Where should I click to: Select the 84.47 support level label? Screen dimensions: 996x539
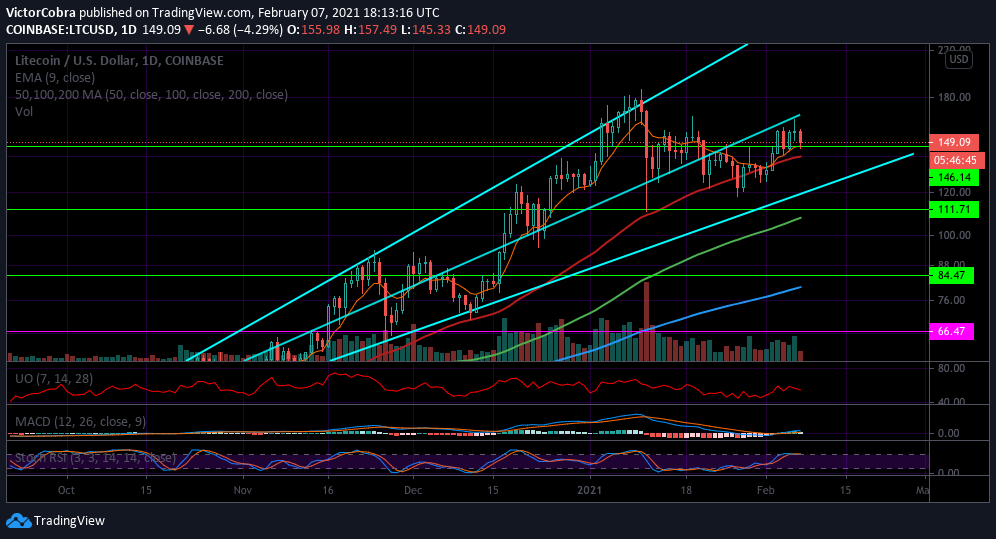(951, 276)
